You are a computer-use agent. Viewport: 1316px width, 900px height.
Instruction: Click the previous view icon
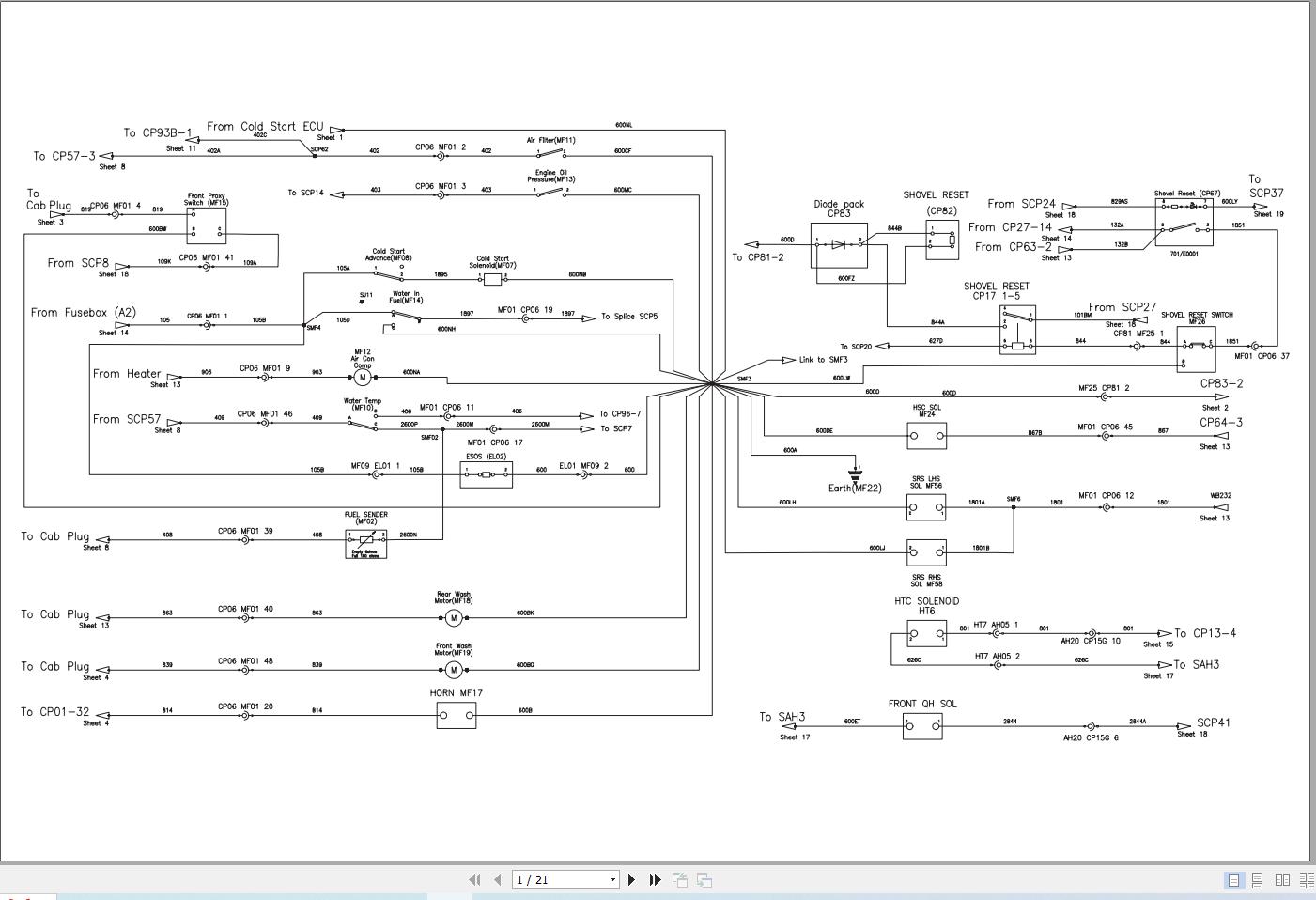pyautogui.click(x=679, y=880)
